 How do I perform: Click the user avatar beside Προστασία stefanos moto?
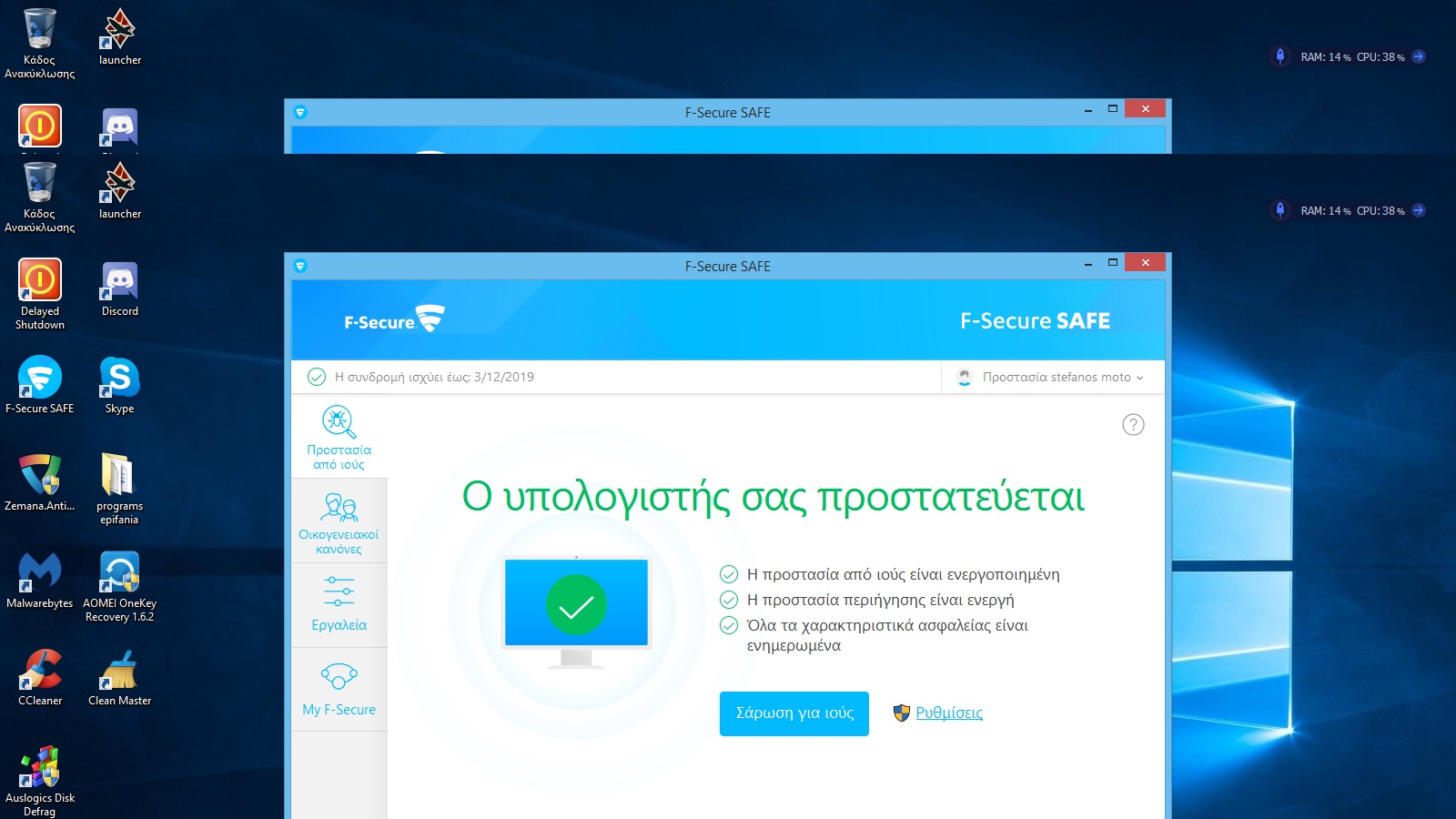point(965,377)
